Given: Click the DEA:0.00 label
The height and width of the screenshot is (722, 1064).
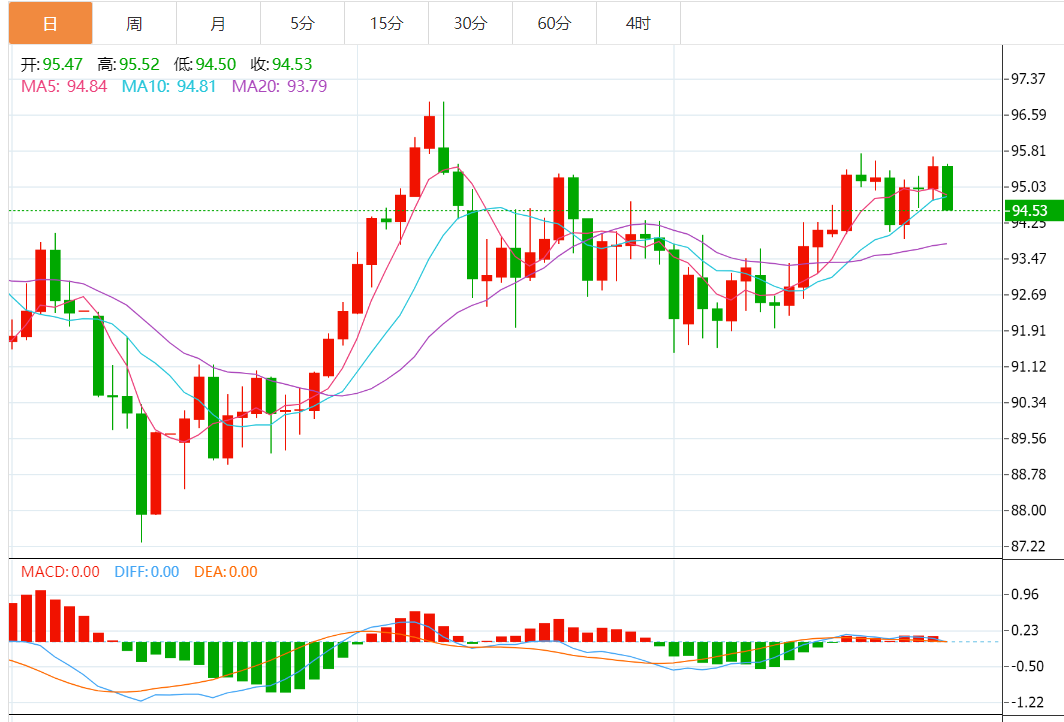Looking at the screenshot, I should coord(226,572).
